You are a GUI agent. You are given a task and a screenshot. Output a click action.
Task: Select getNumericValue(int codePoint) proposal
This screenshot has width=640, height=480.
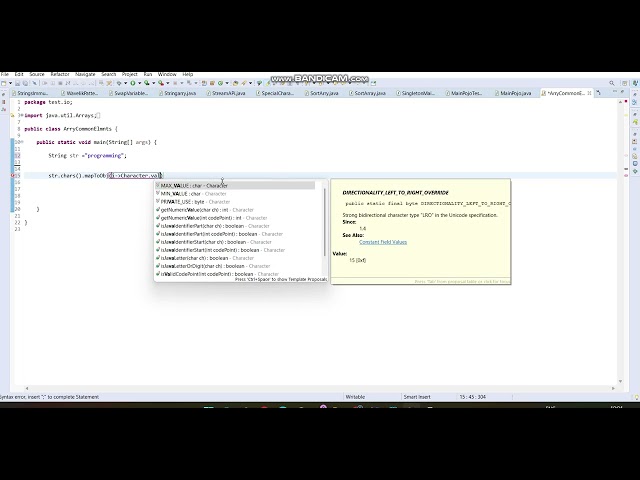coord(235,218)
